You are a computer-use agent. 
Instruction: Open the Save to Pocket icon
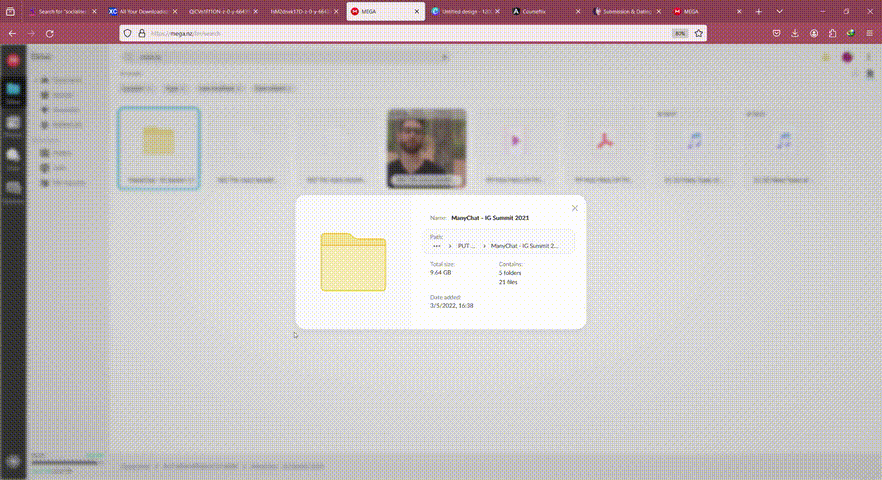(776, 34)
